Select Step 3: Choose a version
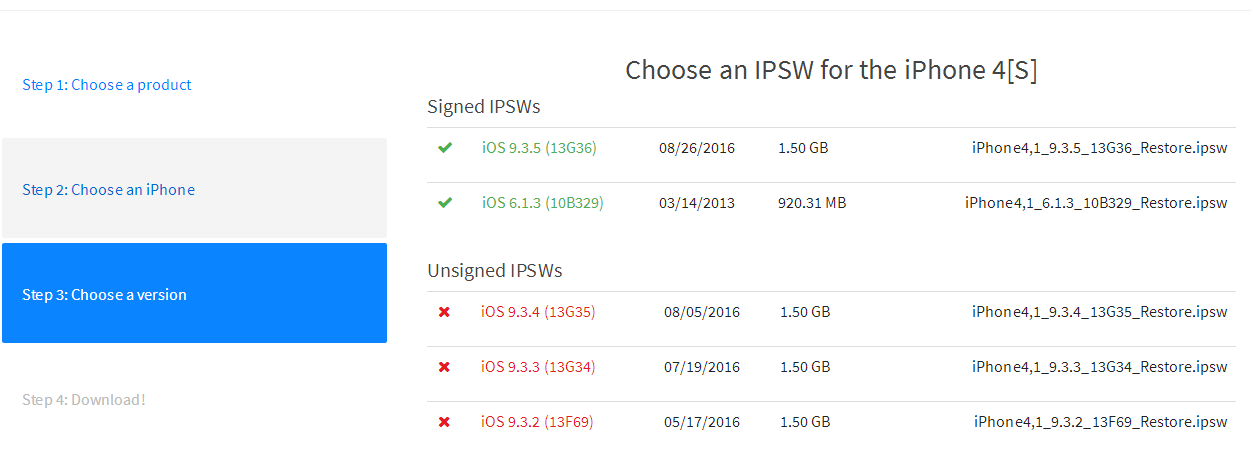The image size is (1253, 455). pyautogui.click(x=105, y=295)
